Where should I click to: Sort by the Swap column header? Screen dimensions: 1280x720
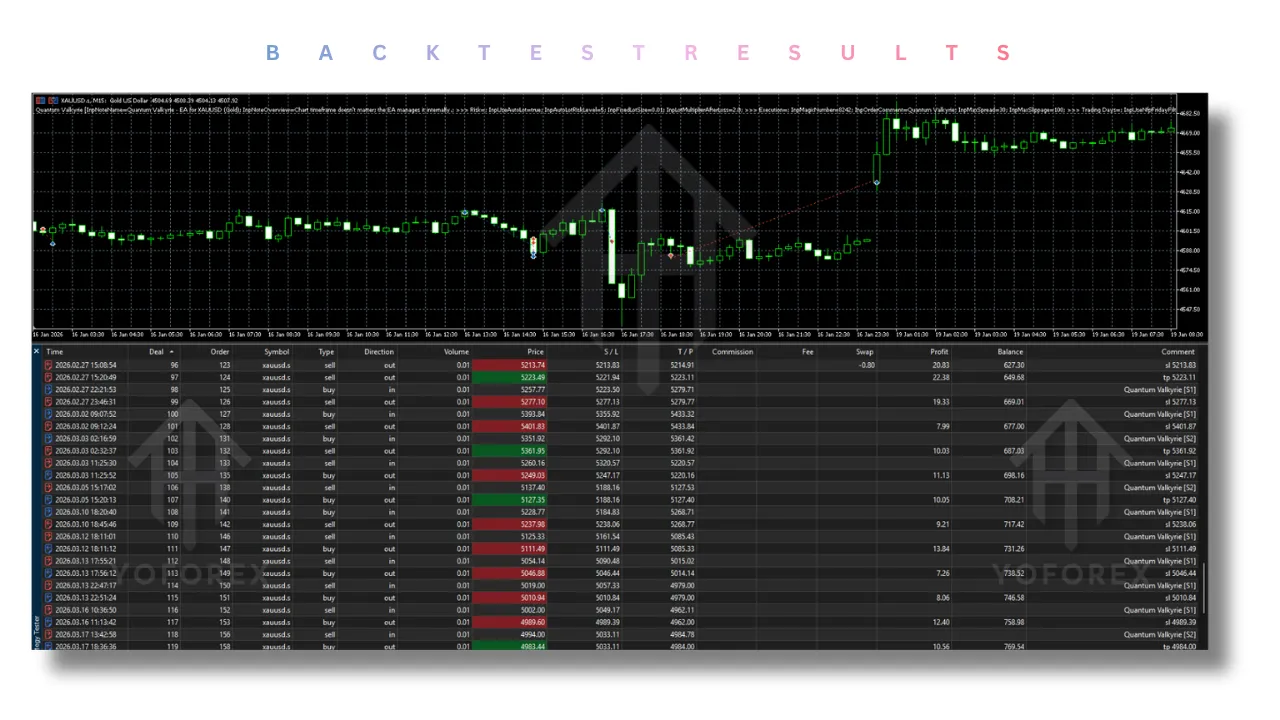864,352
